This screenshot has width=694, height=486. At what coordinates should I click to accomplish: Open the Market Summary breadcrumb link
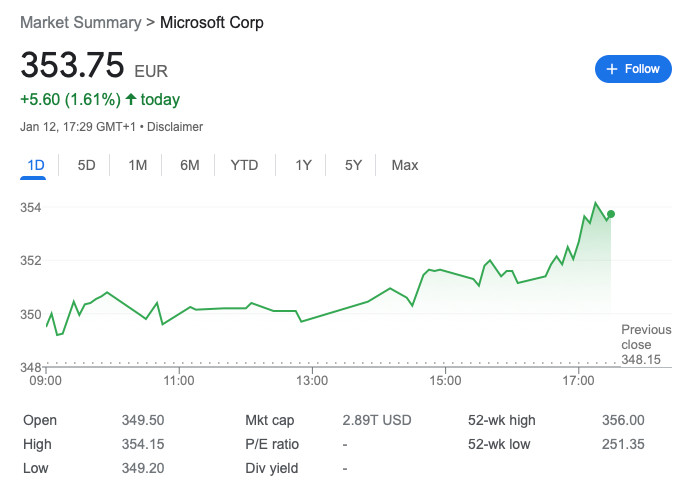coord(81,23)
